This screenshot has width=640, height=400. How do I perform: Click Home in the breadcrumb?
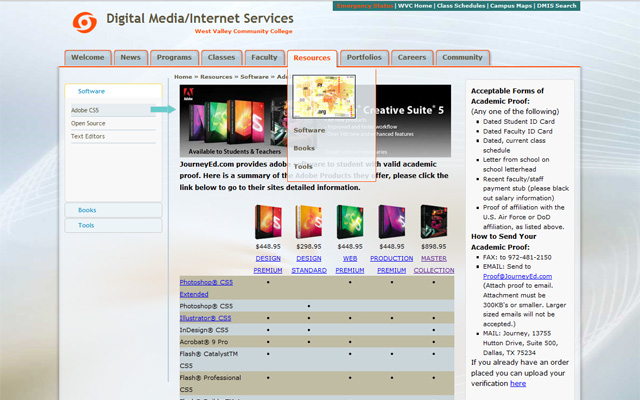[183, 77]
